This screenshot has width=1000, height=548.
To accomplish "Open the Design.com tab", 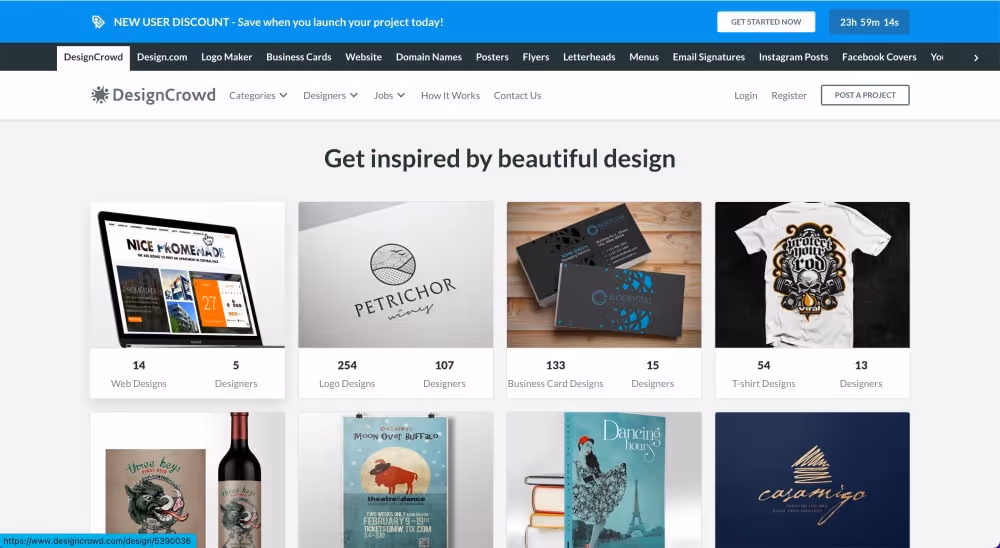I will [162, 57].
